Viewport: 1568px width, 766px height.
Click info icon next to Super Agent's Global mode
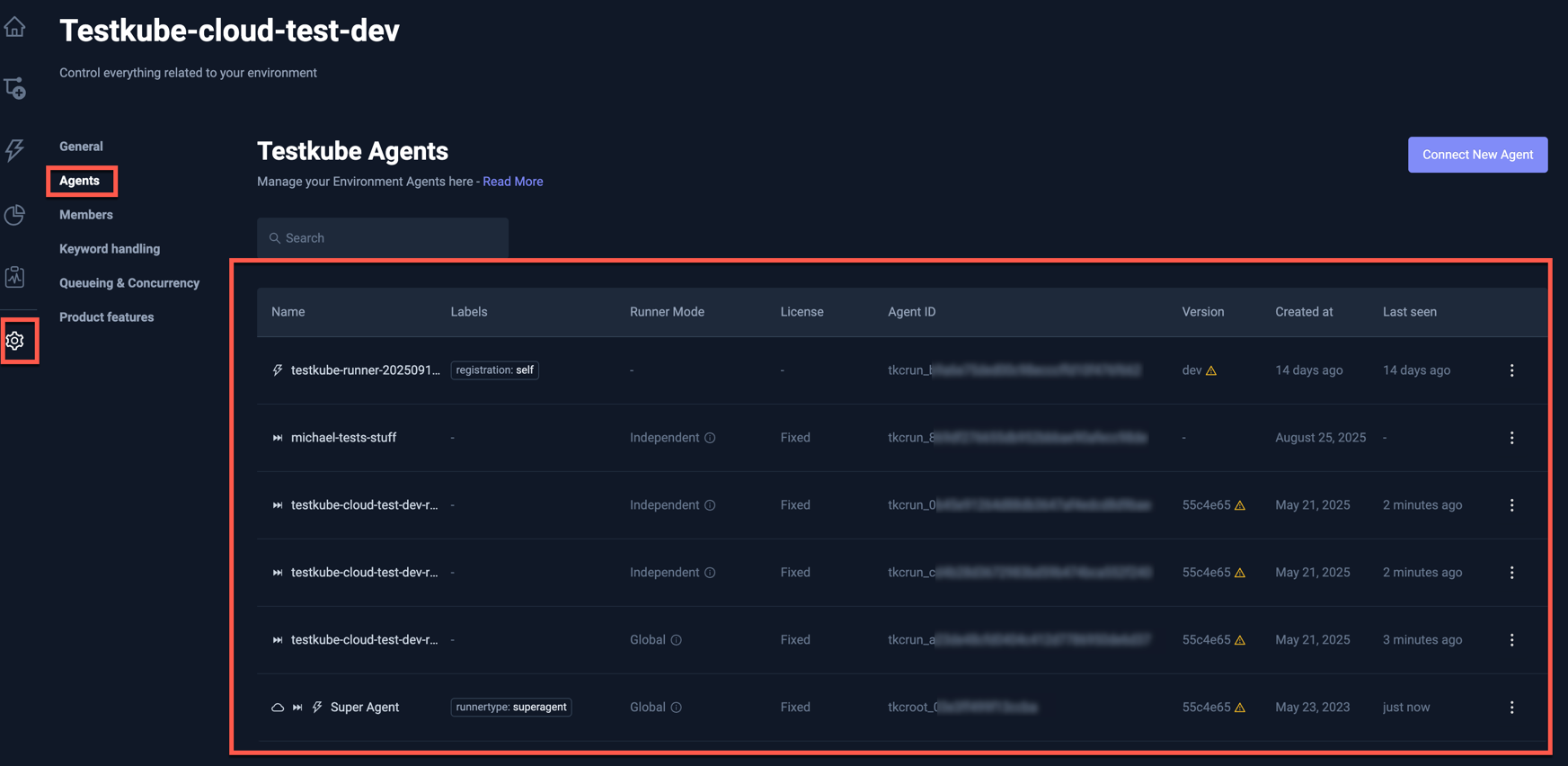tap(677, 708)
